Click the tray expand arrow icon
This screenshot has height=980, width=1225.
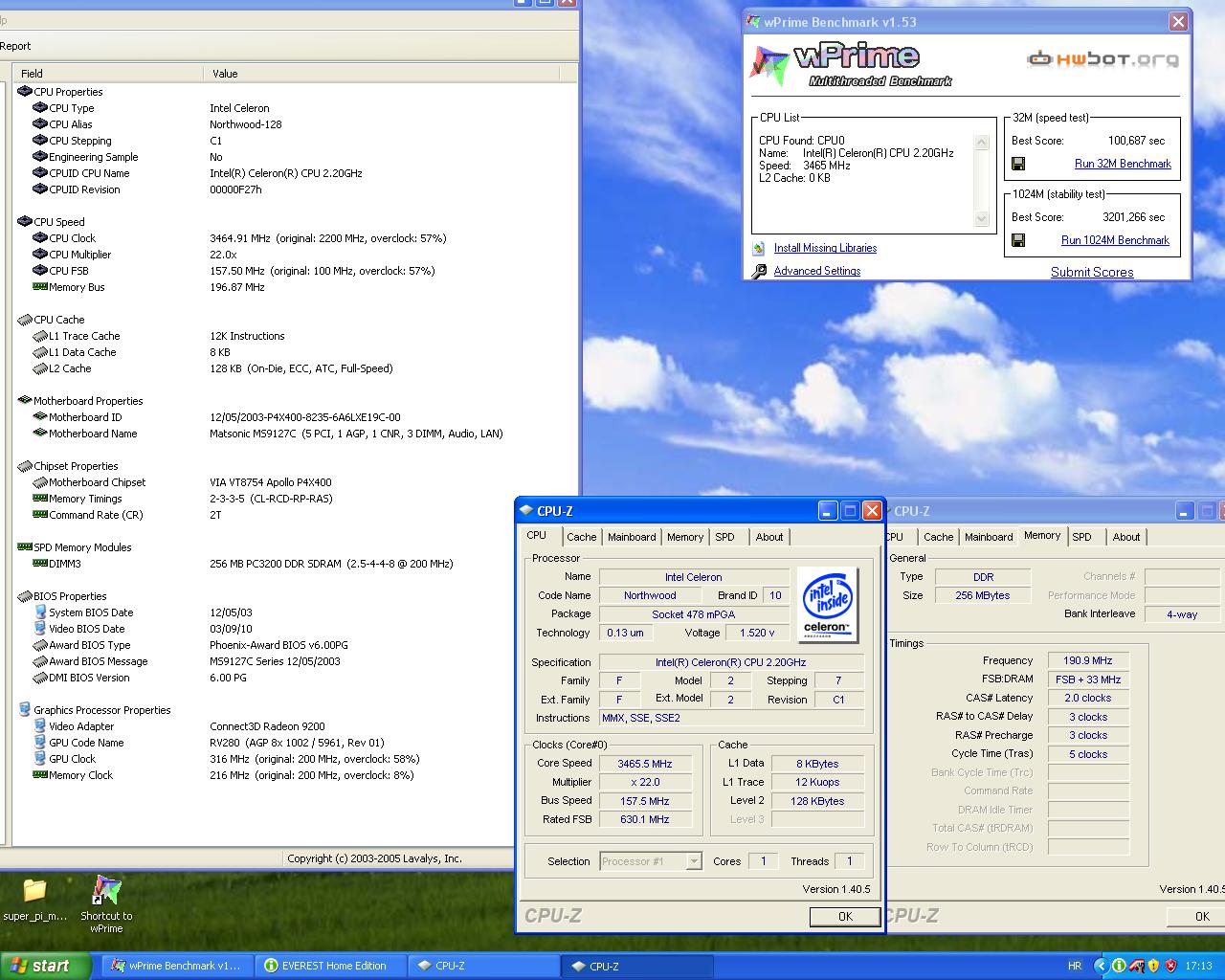click(x=1101, y=967)
